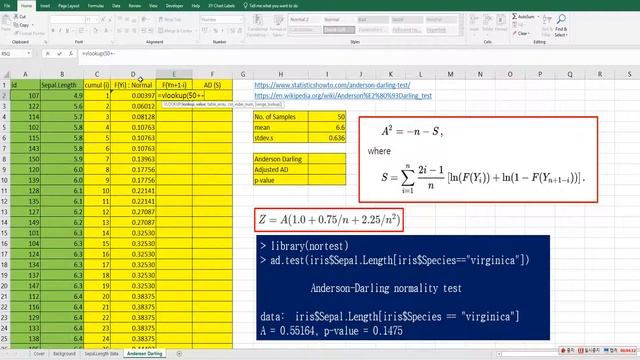Click the 'No. of Samples' cell
640x360 pixels.
pos(281,117)
